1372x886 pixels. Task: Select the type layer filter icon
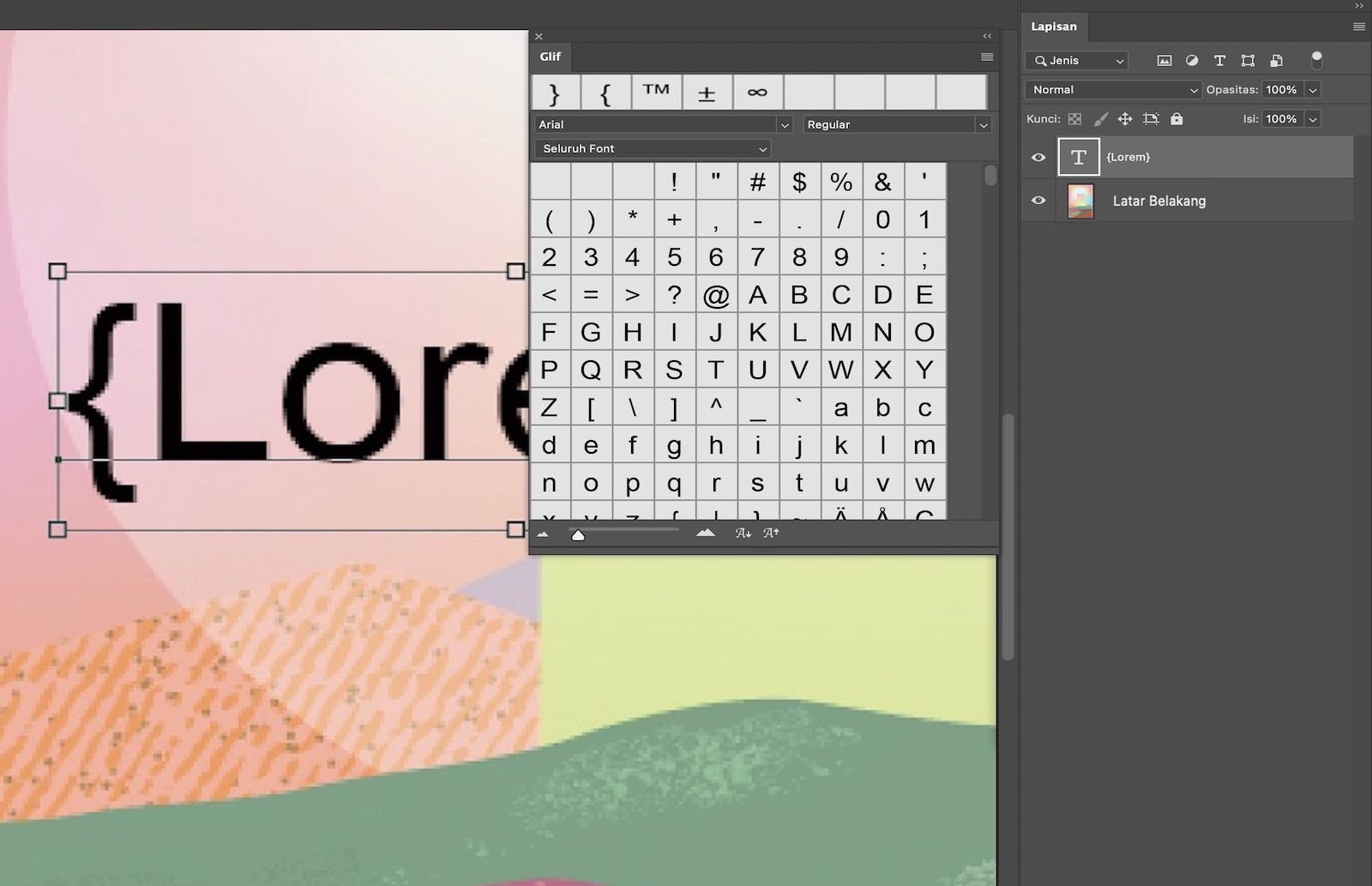coord(1219,61)
